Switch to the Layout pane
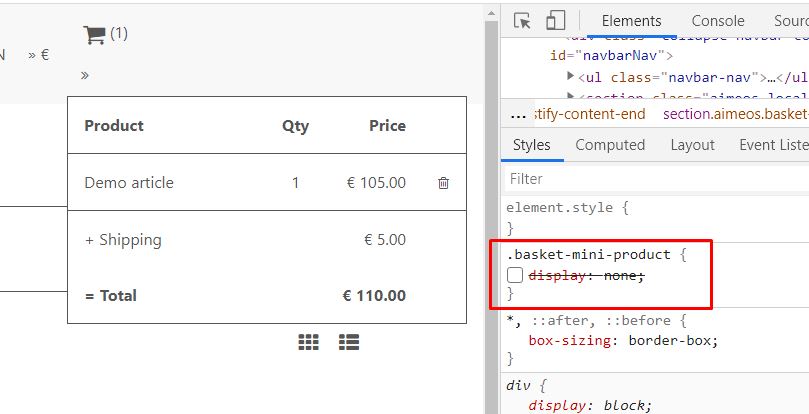The height and width of the screenshot is (414, 809). 692,145
